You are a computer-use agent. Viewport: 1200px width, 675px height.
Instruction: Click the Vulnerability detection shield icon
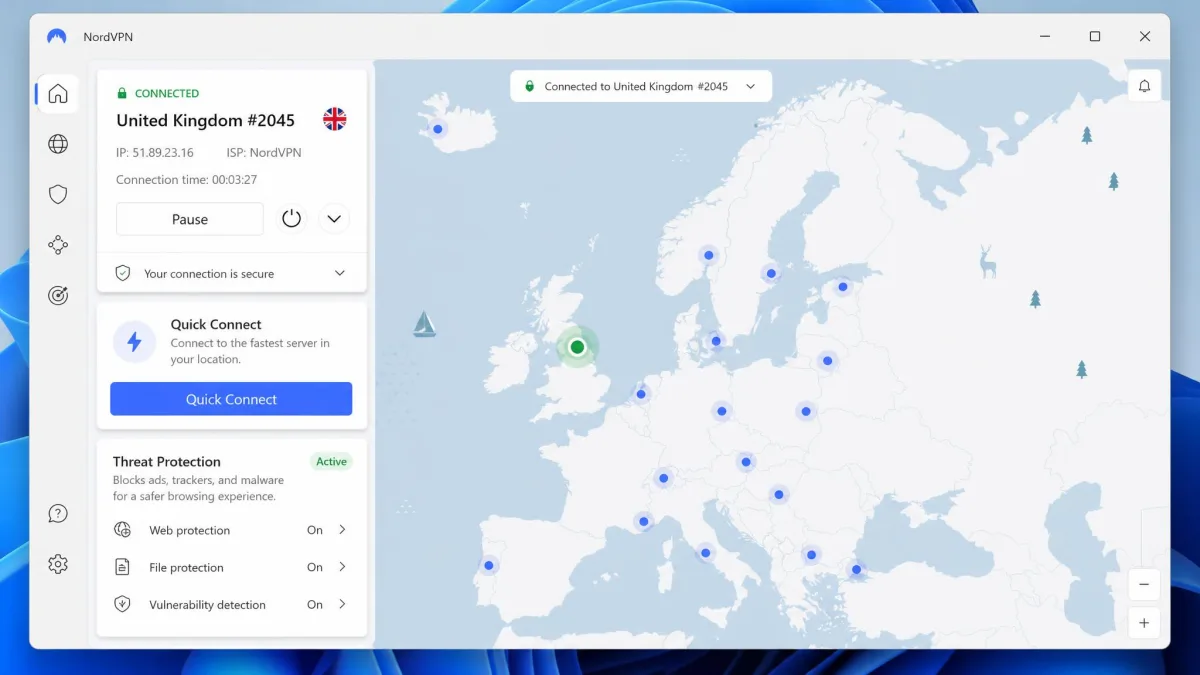(x=122, y=604)
